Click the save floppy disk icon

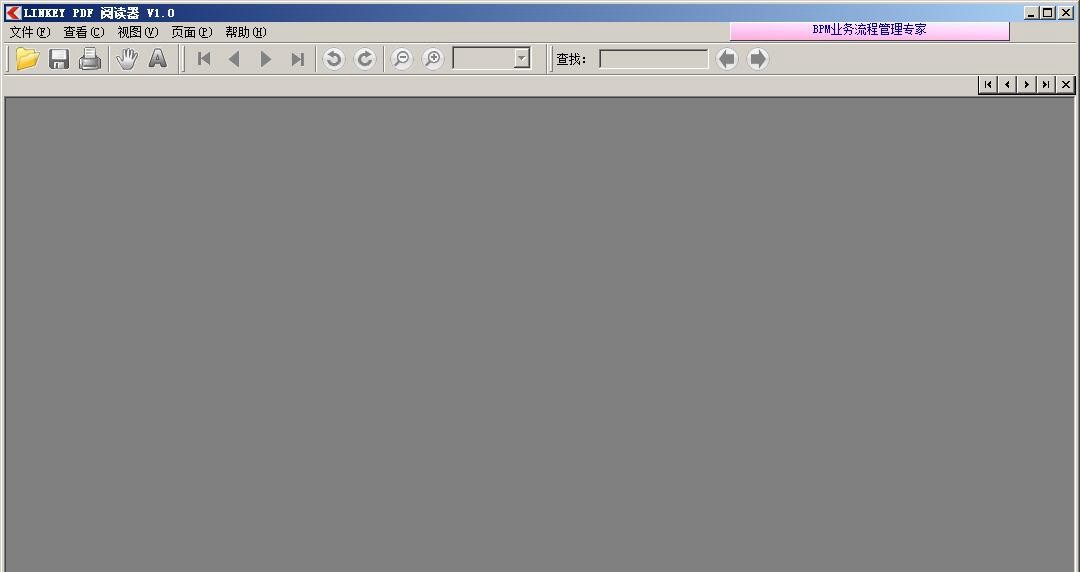pyautogui.click(x=59, y=59)
